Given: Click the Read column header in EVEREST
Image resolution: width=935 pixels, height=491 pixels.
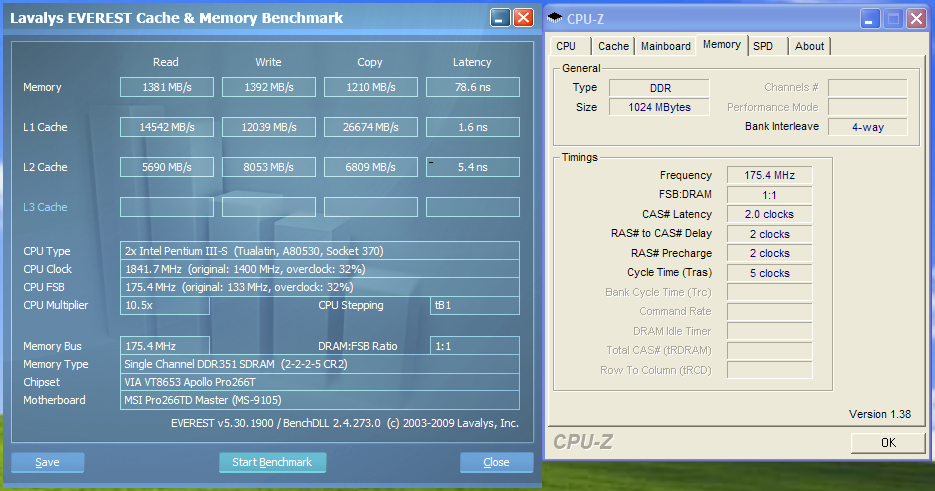Looking at the screenshot, I should (166, 62).
